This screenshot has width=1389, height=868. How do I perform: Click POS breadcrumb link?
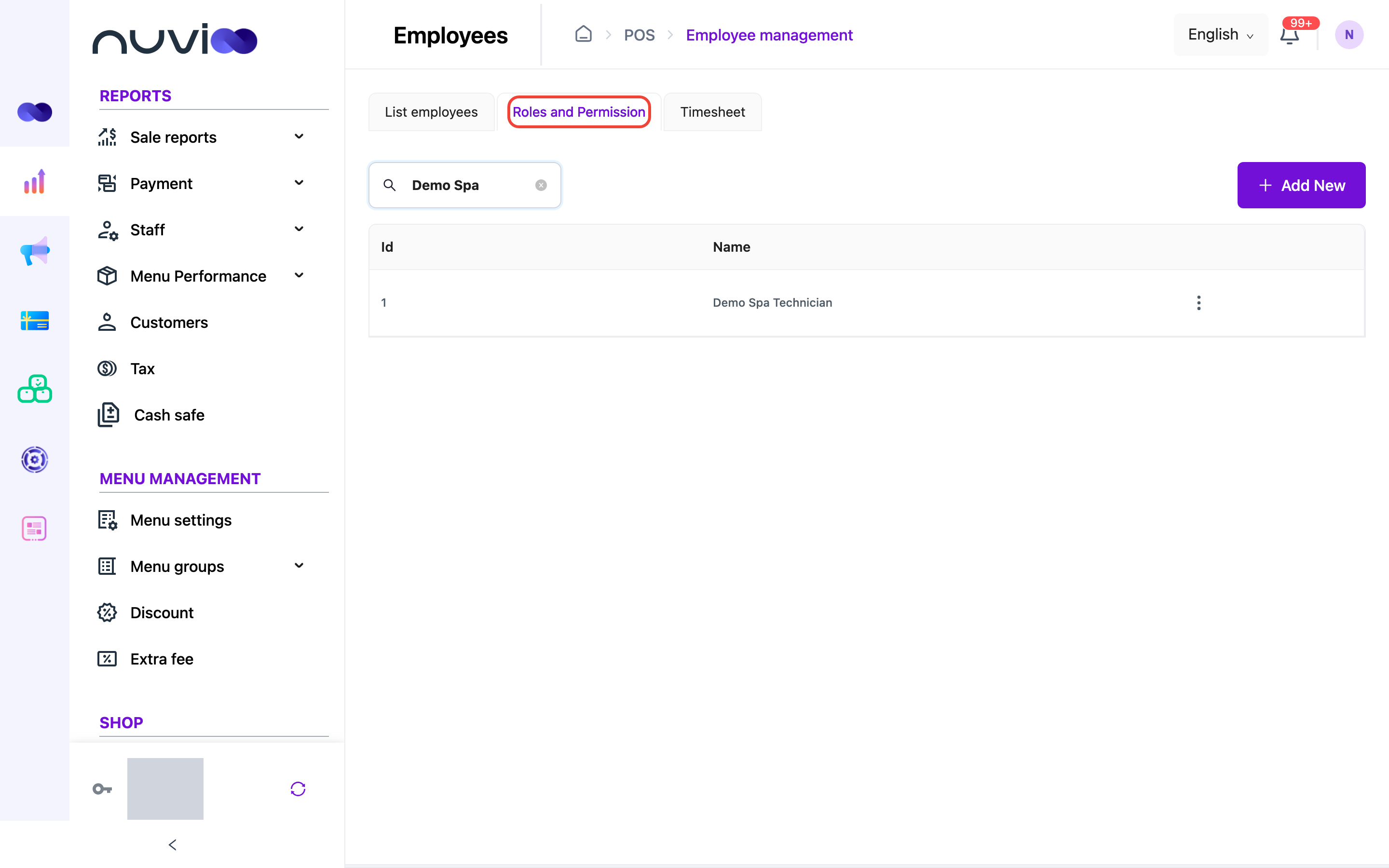point(639,35)
